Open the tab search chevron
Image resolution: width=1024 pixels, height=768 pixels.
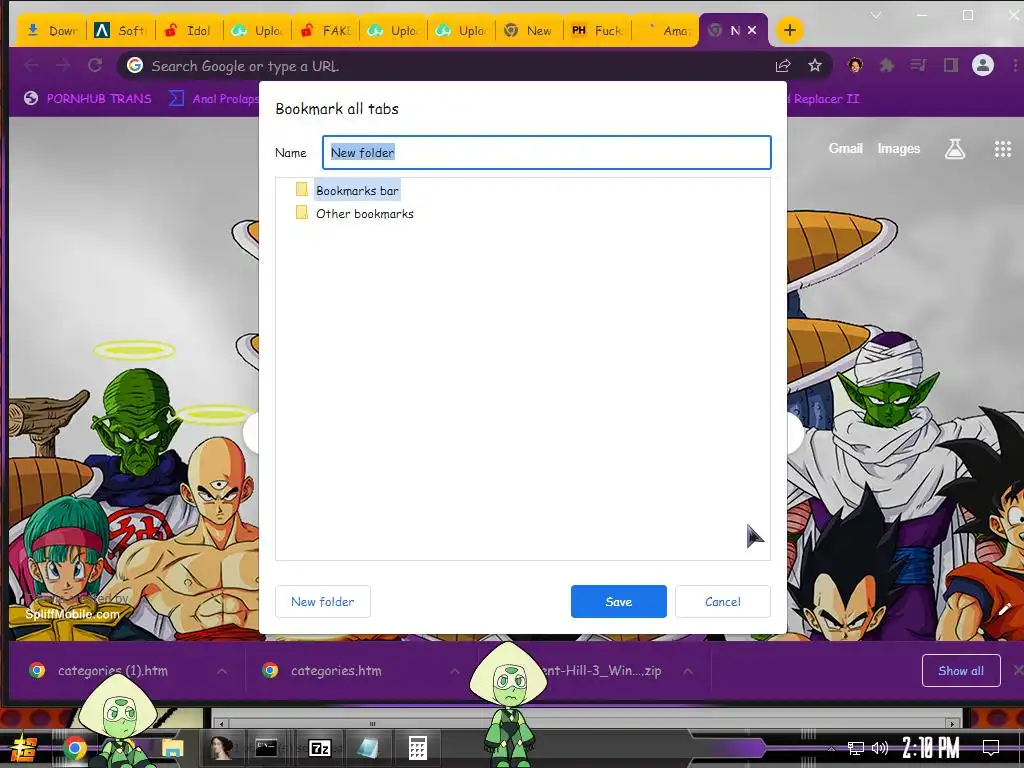[x=876, y=14]
